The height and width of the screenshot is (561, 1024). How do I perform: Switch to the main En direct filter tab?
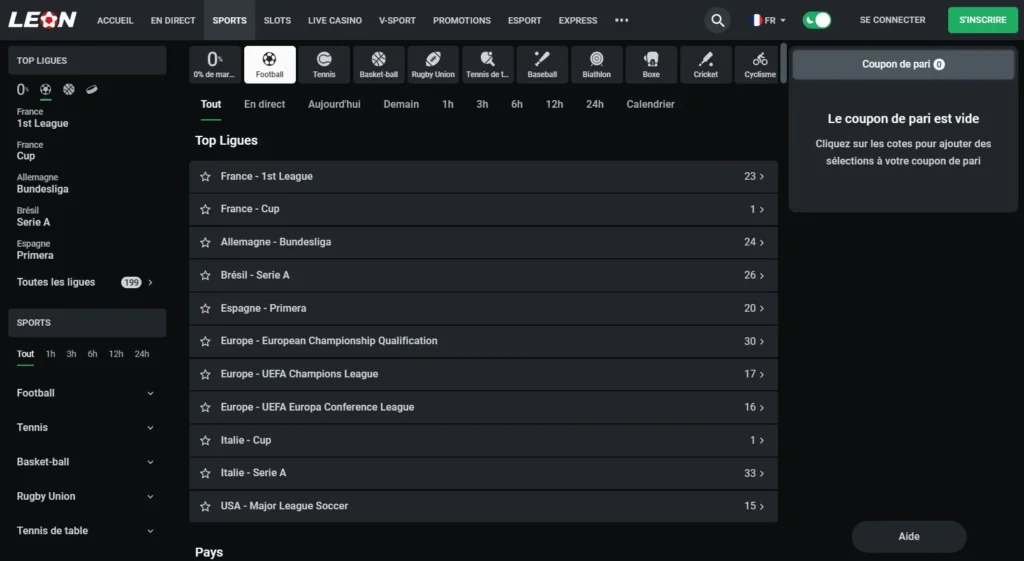[264, 104]
